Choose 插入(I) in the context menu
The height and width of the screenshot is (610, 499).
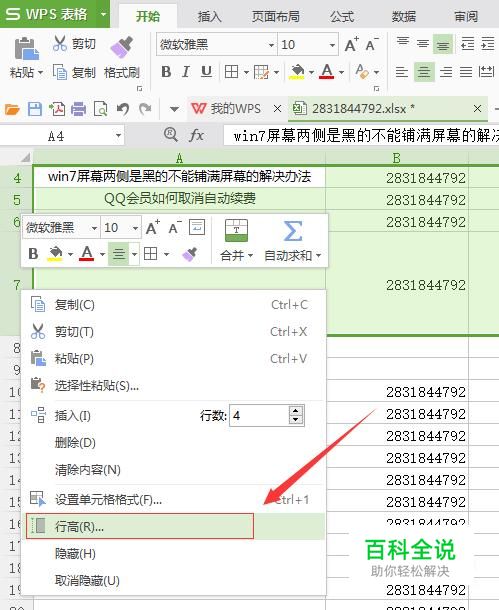point(73,415)
